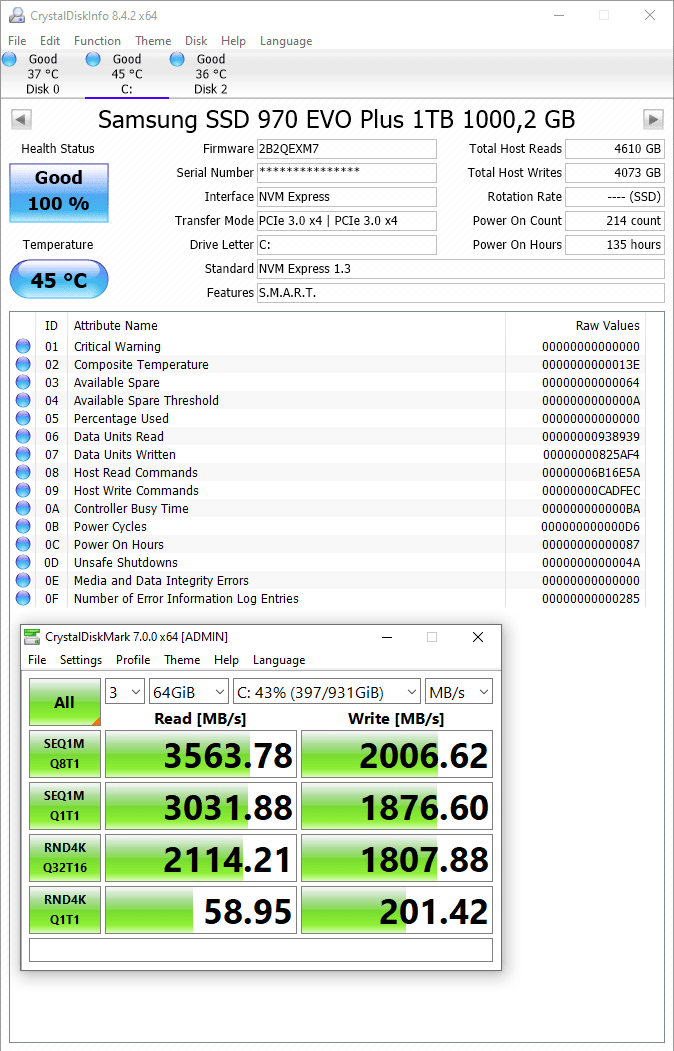
Task: Click status orb for Data Units Written row
Action: tap(23, 454)
